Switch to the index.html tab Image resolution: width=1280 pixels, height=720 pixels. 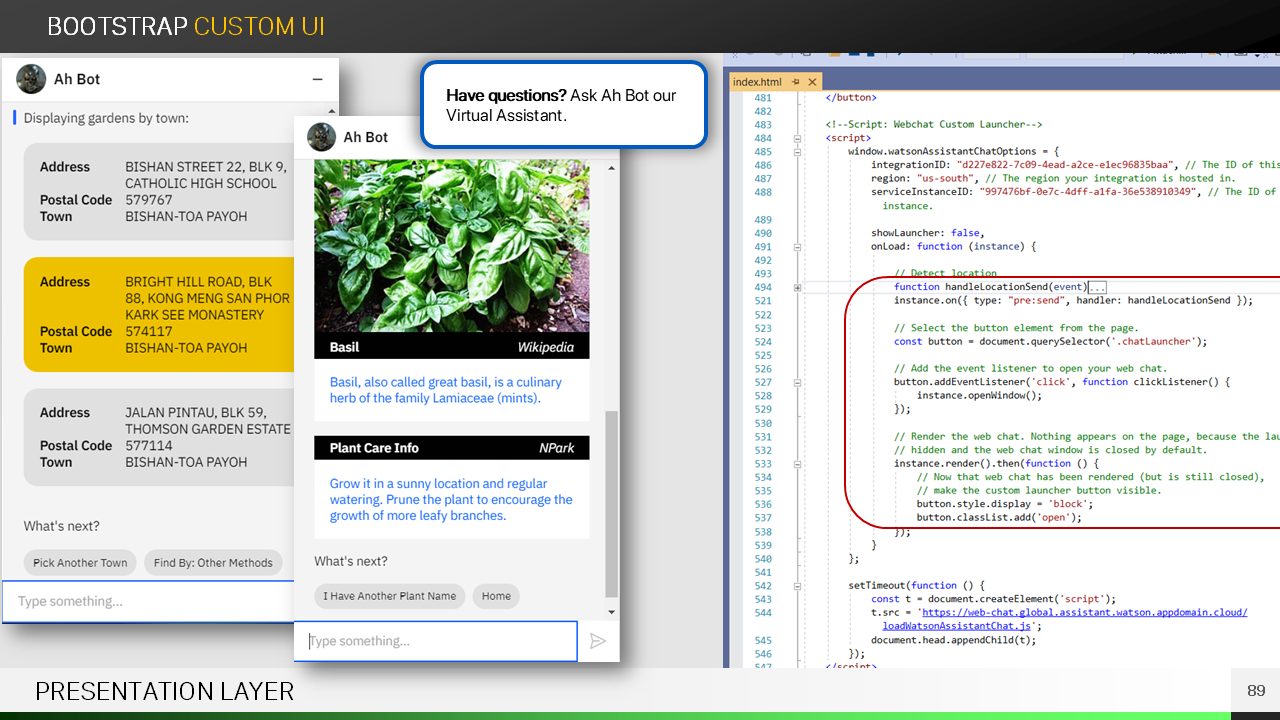[757, 82]
